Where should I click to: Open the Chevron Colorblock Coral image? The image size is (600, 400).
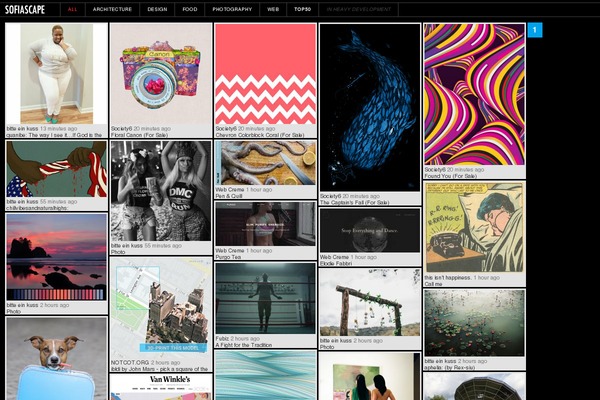(x=266, y=74)
